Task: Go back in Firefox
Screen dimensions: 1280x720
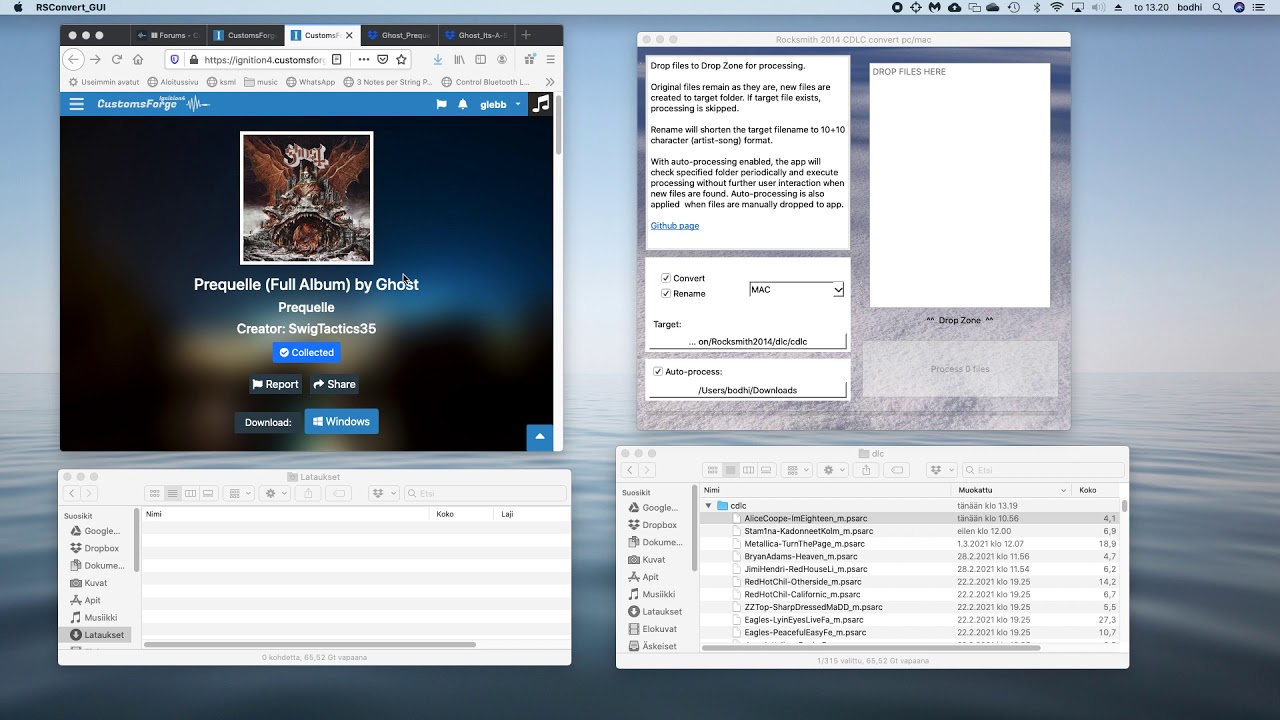Action: 74,59
